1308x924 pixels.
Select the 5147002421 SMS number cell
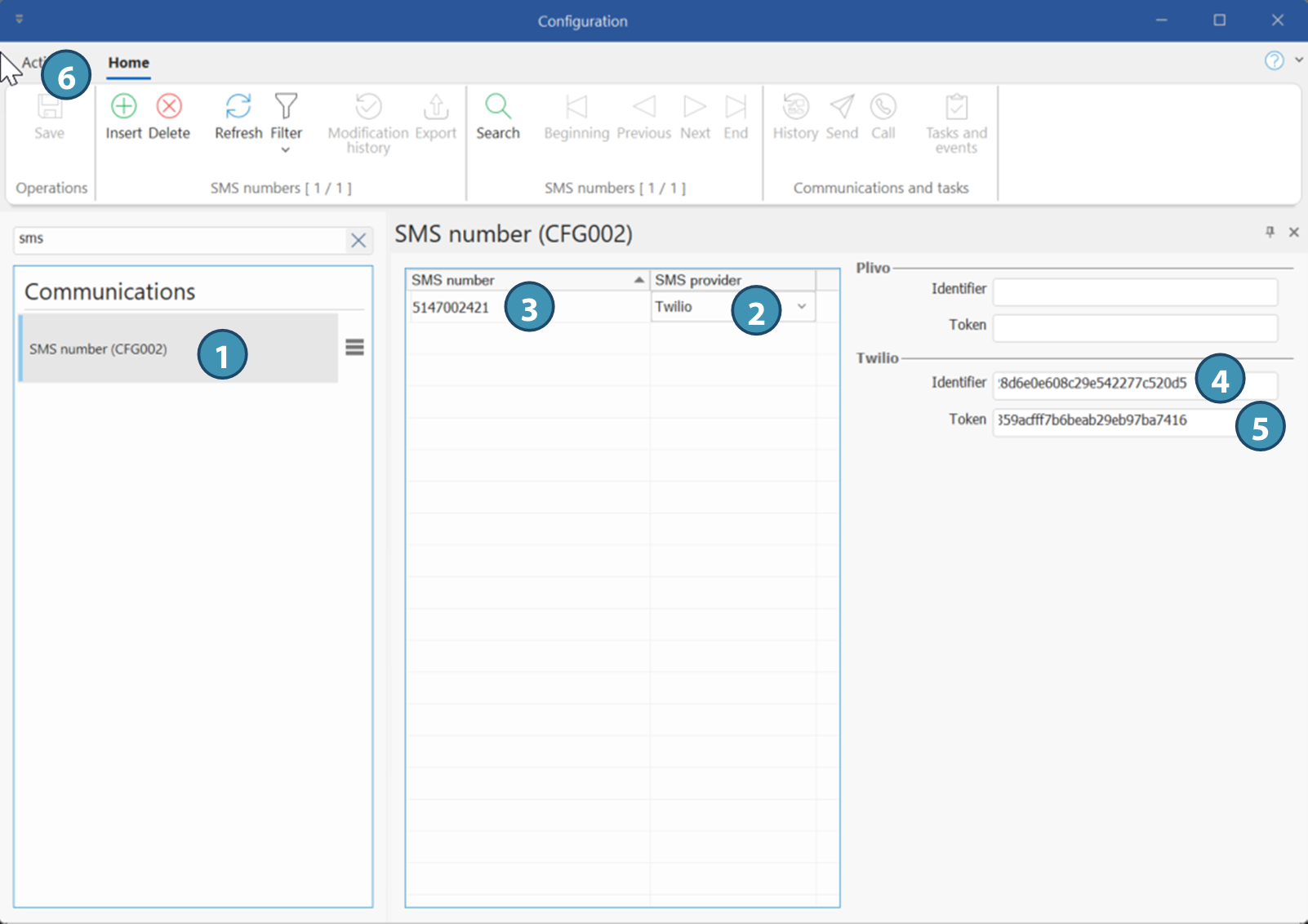pos(451,308)
